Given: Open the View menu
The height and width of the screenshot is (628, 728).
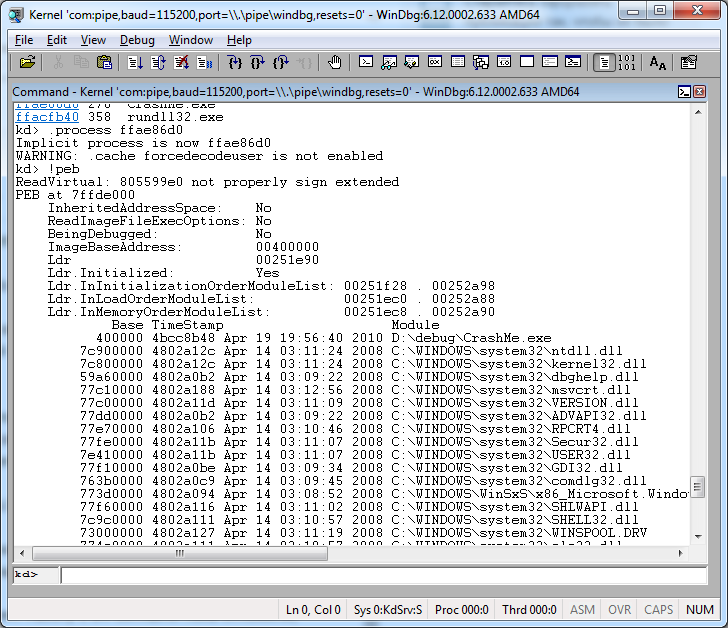Looking at the screenshot, I should tap(93, 40).
